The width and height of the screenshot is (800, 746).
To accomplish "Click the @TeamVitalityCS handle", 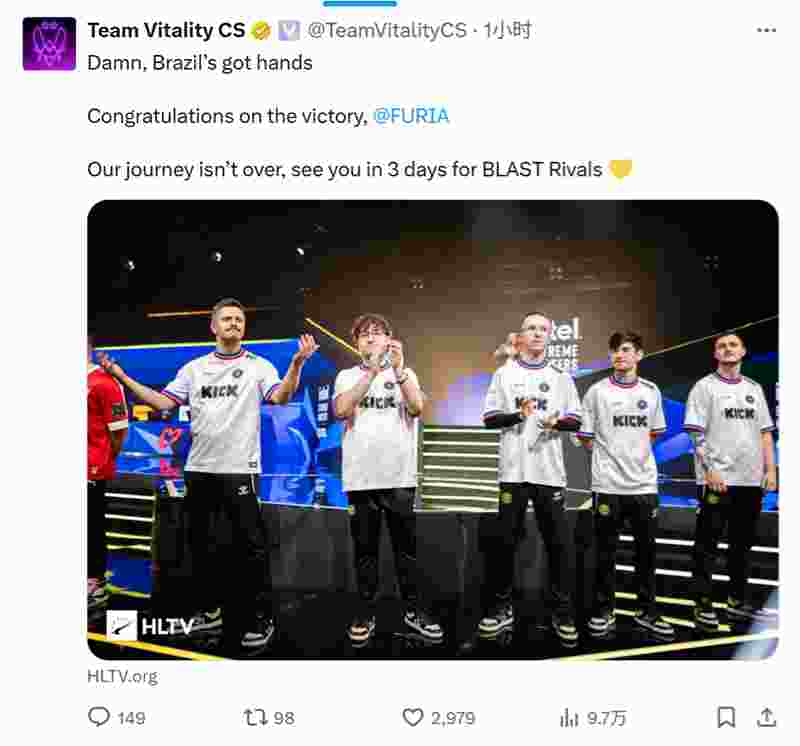I will pyautogui.click(x=387, y=31).
